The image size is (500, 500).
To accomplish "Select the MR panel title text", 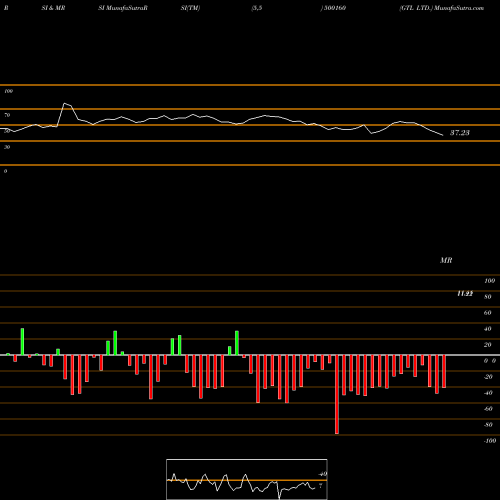I will (446, 260).
